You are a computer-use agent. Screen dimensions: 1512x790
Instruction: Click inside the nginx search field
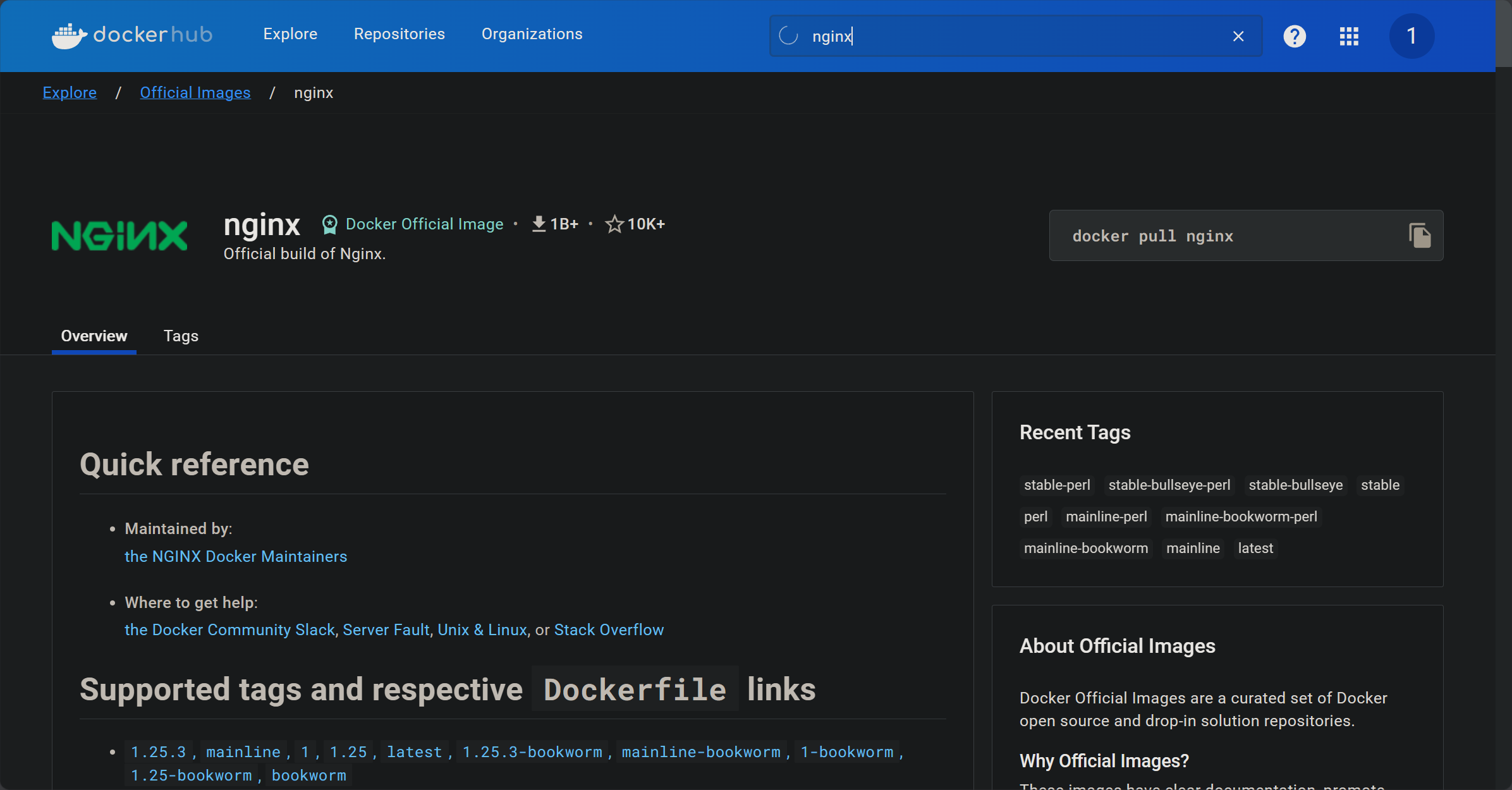(1016, 36)
